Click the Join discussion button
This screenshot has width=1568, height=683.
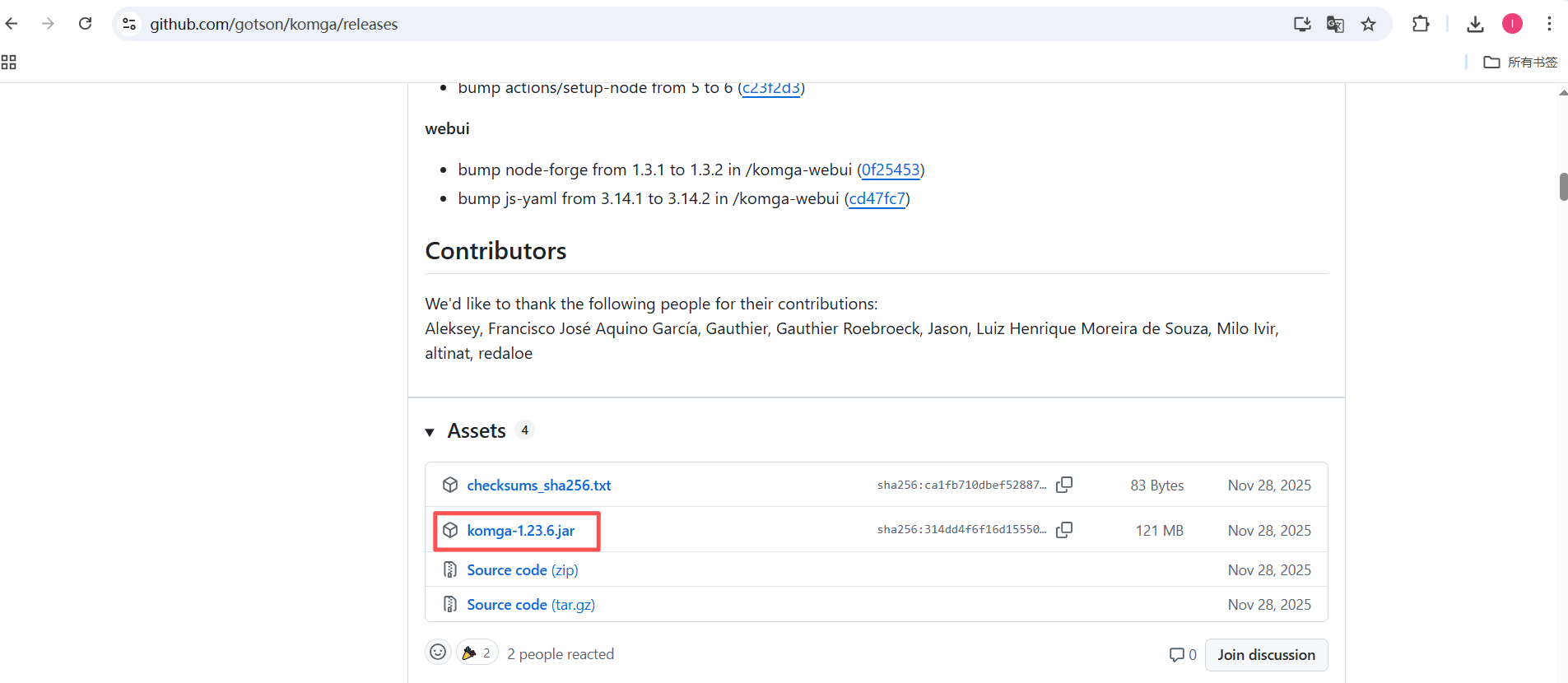pos(1267,655)
